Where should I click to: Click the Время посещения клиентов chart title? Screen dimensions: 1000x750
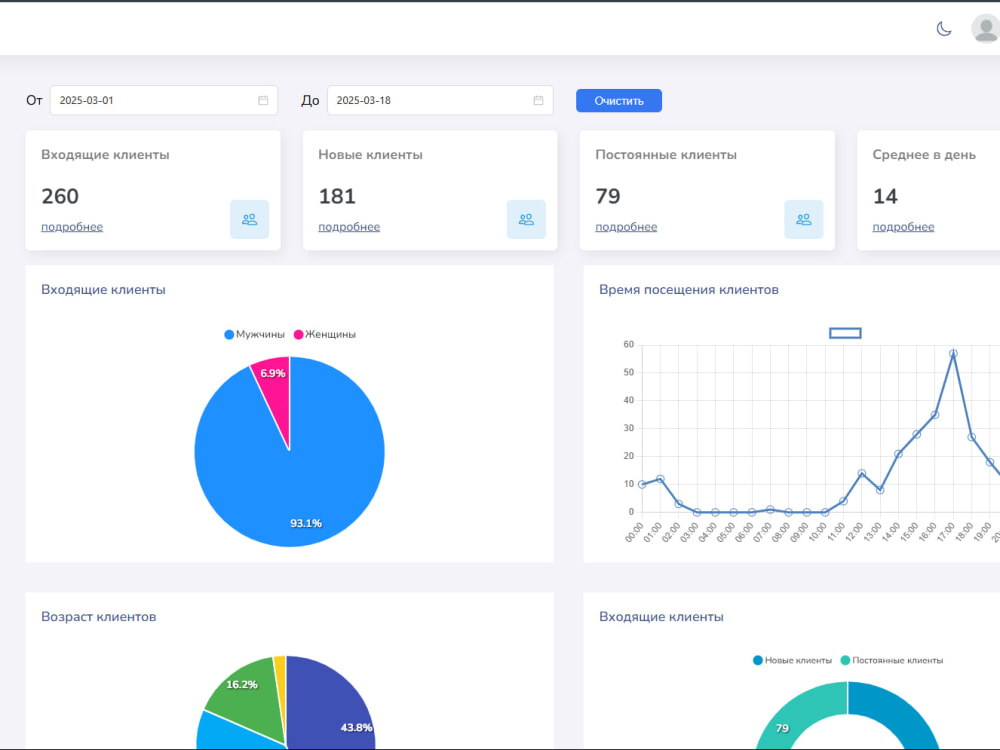point(689,290)
